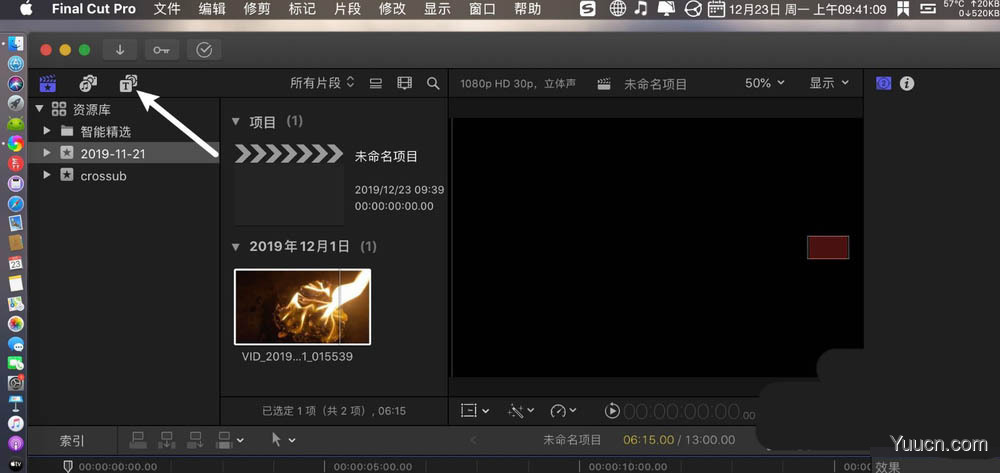Open Calendar icon showing 23 in Dock
This screenshot has width=1000, height=473.
click(x=15, y=263)
